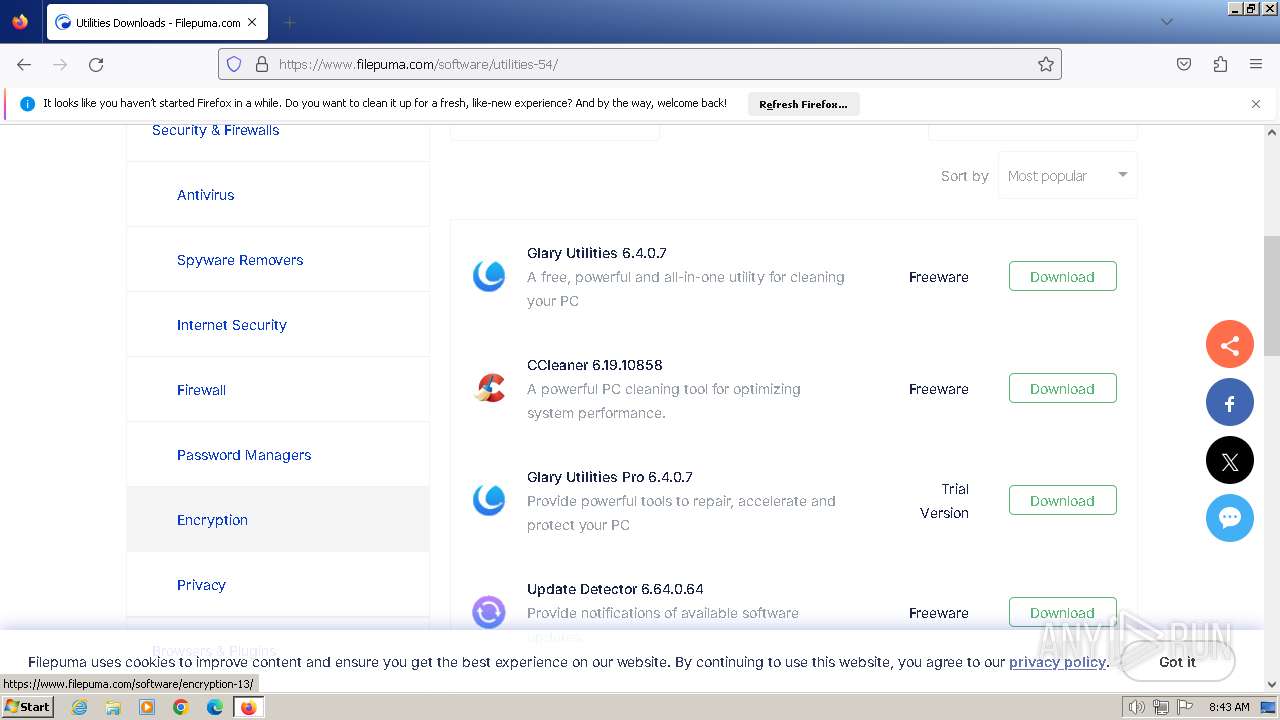Click the Freeware label beside CCleaner

pos(939,389)
